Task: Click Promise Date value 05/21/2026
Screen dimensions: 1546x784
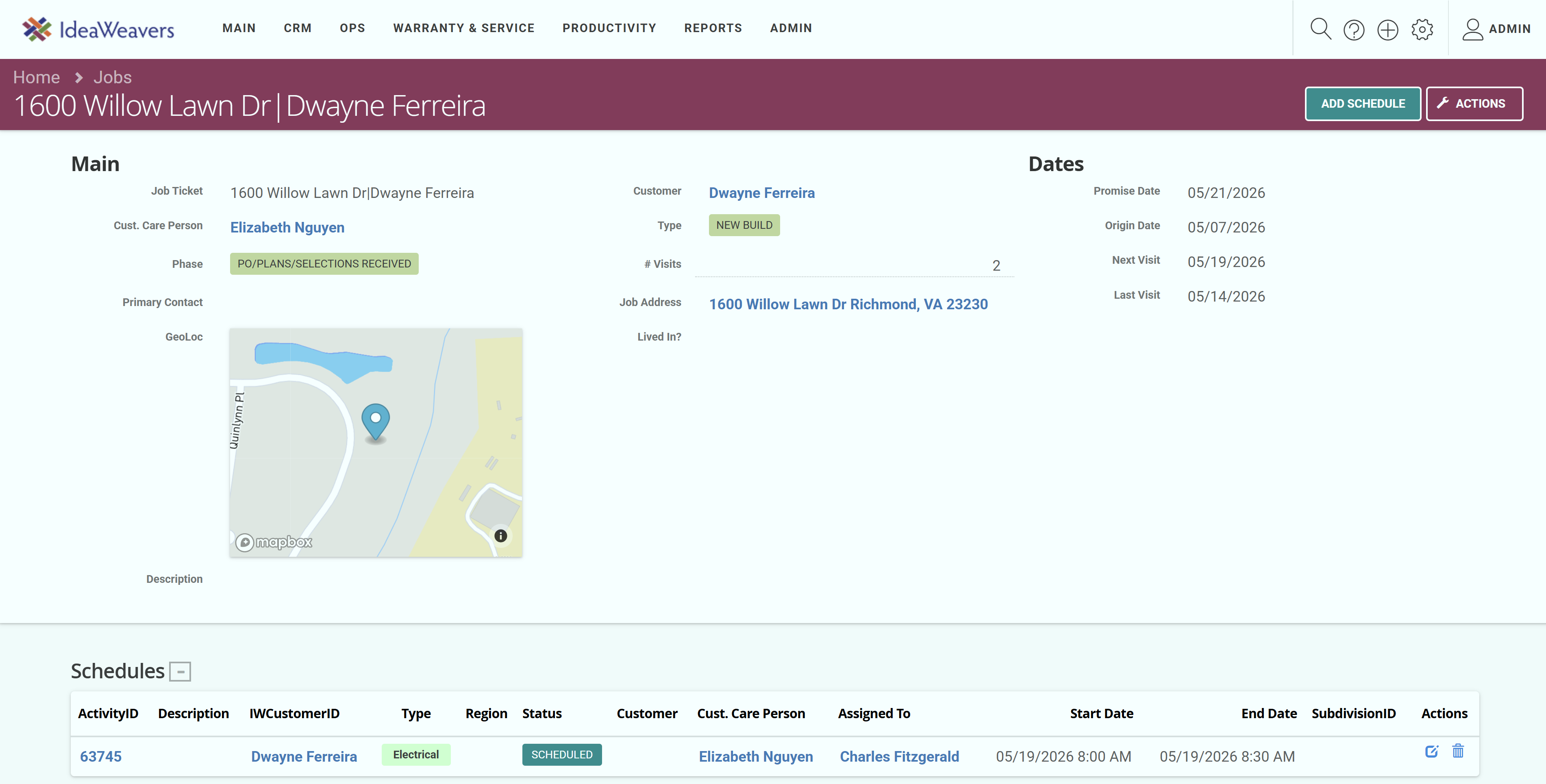Action: tap(1226, 193)
